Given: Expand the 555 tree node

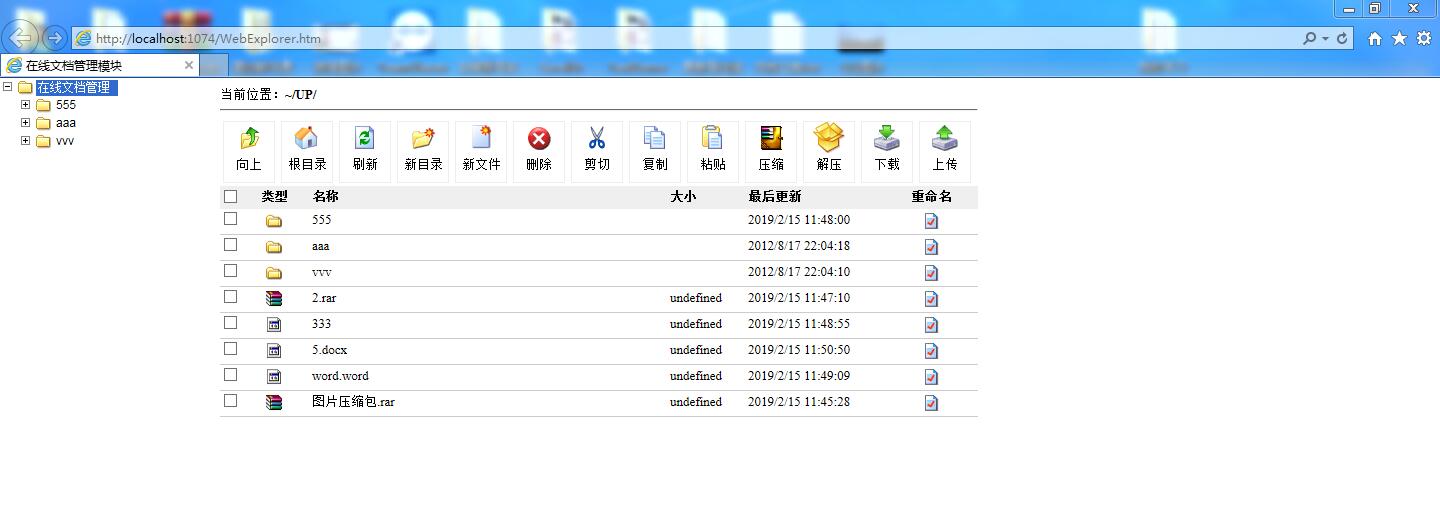Looking at the screenshot, I should (26, 105).
